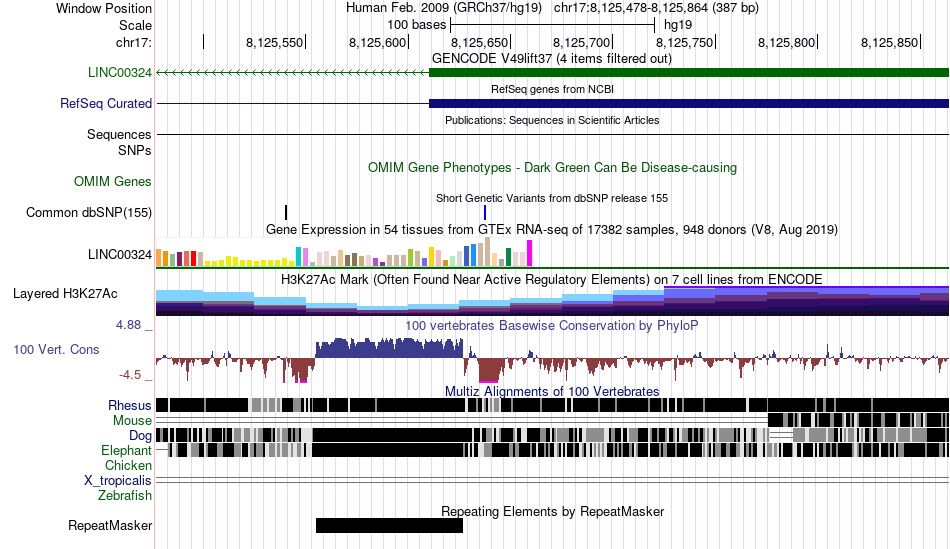Viewport: 950px width, 549px height.
Task: Open the green LINC00324 GENCODE track label
Action: (119, 73)
